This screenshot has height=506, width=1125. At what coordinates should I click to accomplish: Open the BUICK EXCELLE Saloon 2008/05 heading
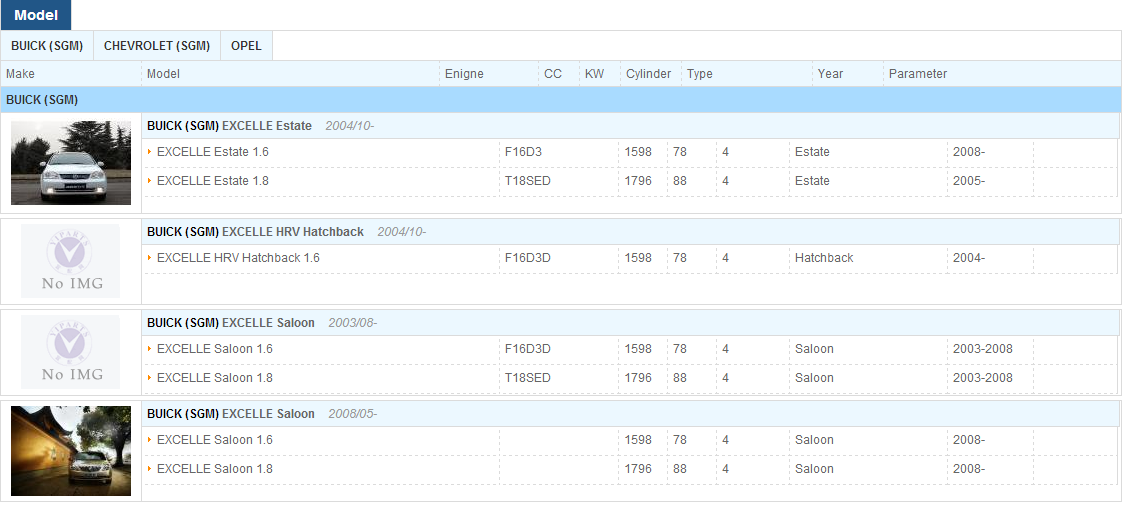[231, 414]
